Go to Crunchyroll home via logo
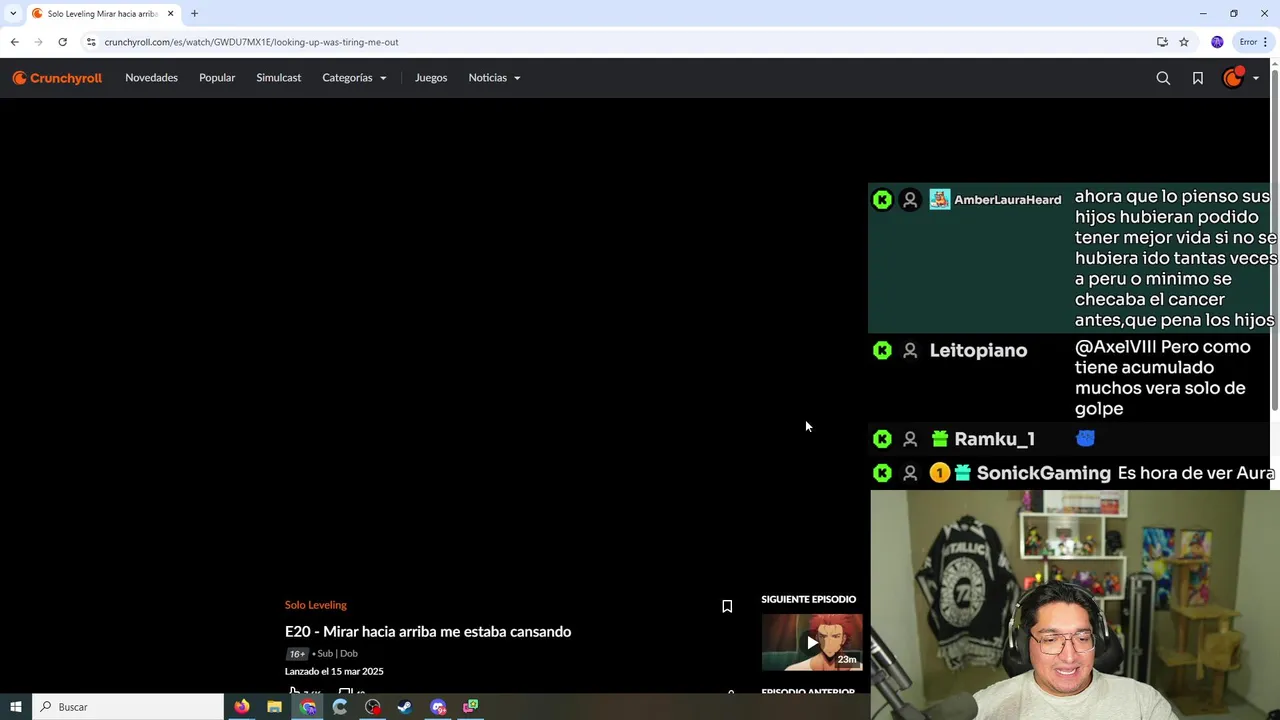 pyautogui.click(x=57, y=78)
